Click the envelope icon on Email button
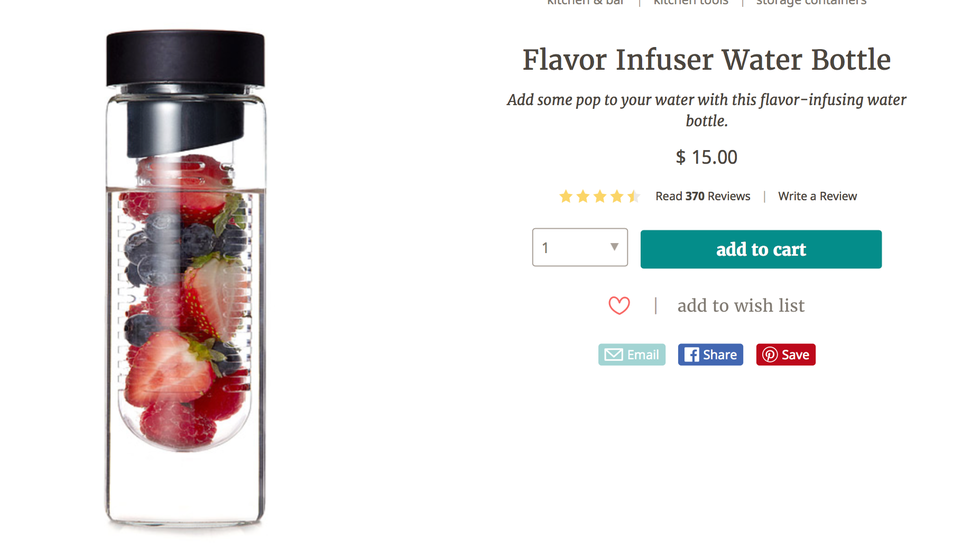 [x=613, y=355]
